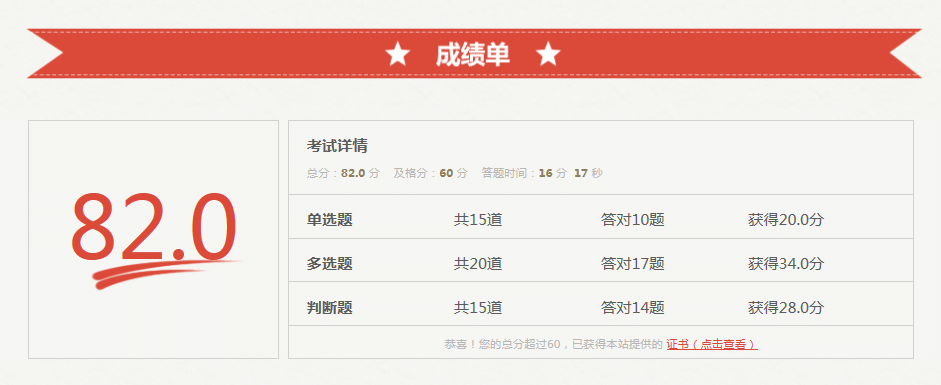This screenshot has height=385, width=941.
Task: Click 共20道 in the 多选题 row
Action: pos(478,264)
